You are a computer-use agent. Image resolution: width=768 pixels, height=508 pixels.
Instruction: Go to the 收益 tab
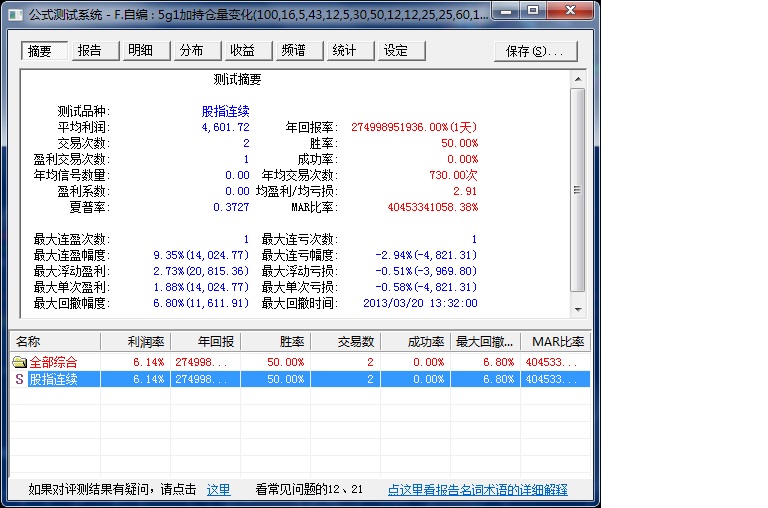pyautogui.click(x=243, y=51)
